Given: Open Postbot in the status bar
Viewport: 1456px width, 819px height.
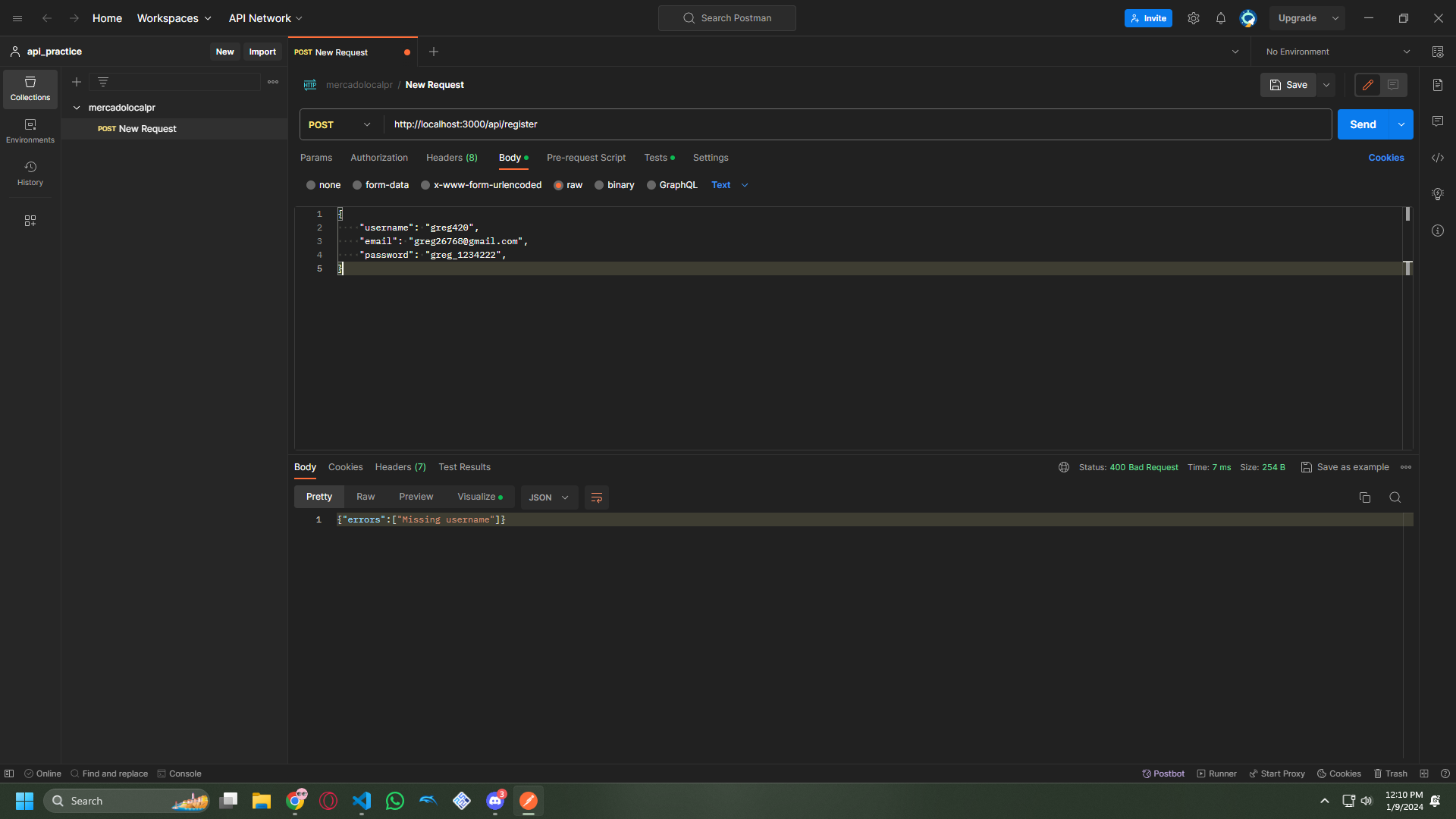Looking at the screenshot, I should coord(1163,773).
